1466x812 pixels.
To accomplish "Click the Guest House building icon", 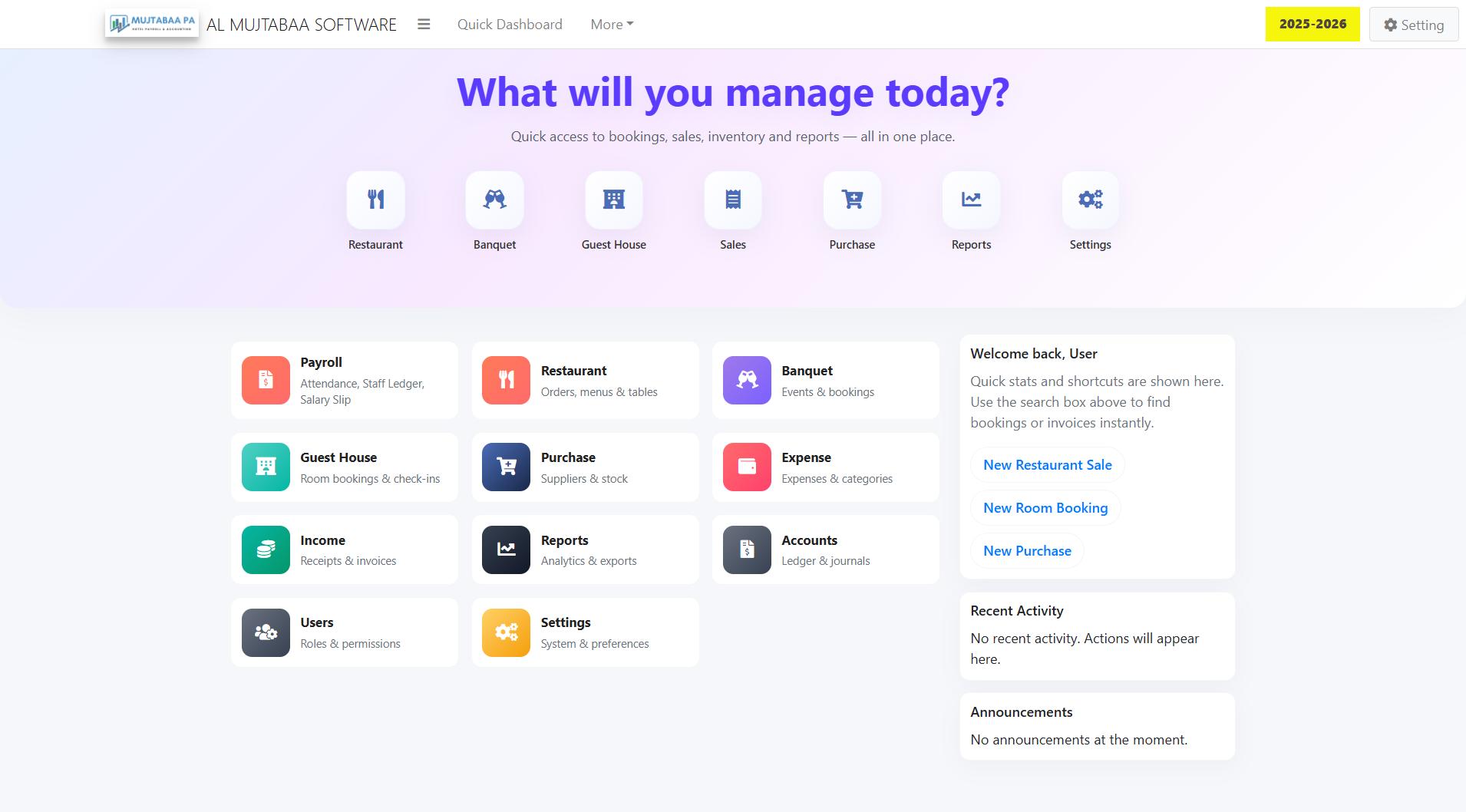I will (x=613, y=200).
